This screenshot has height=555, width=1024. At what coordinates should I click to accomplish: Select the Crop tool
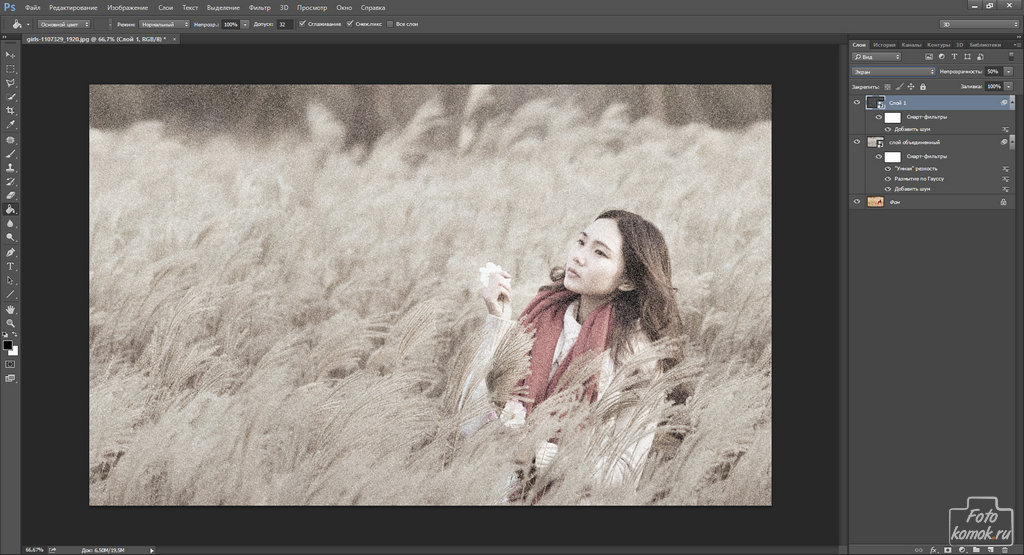coord(10,111)
